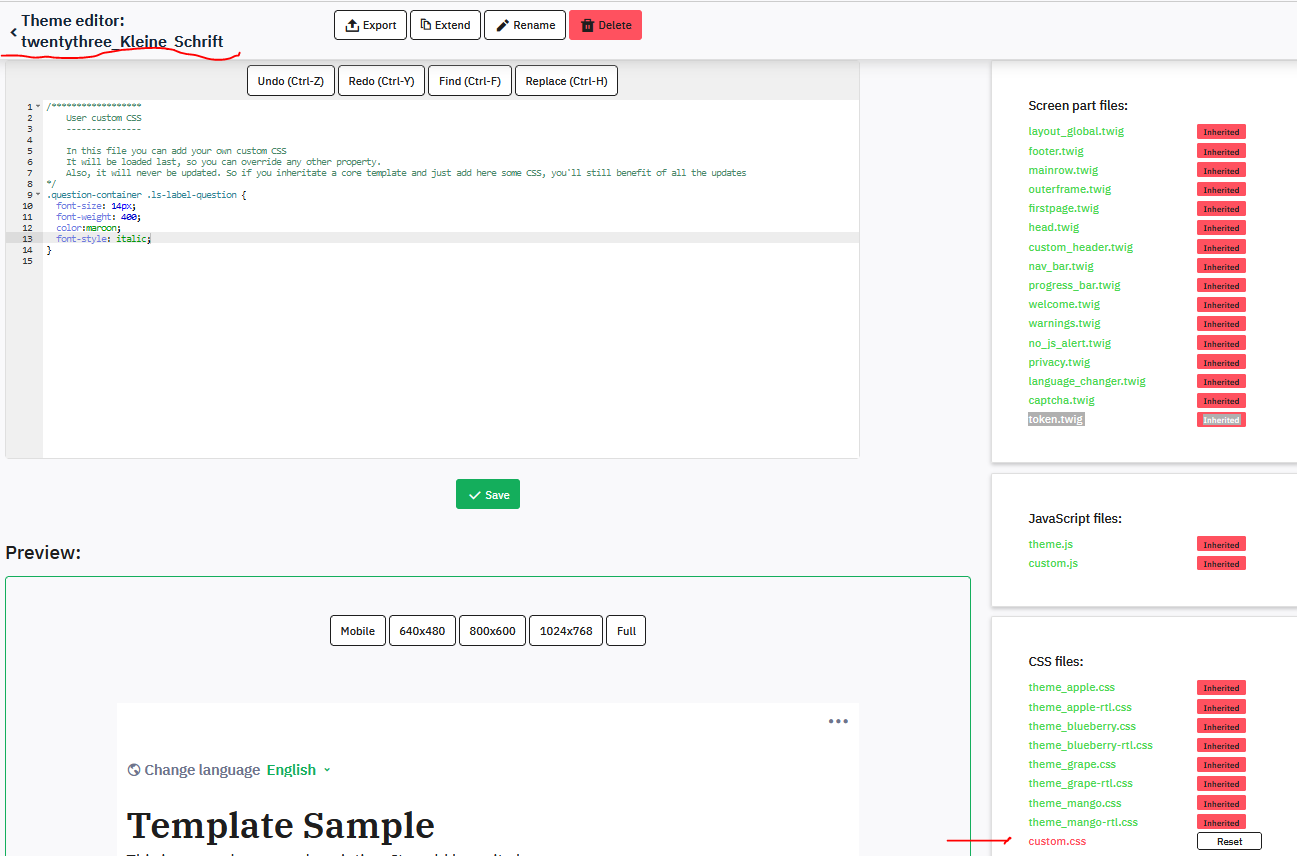
Task: Click the Rename theme button
Action: point(525,25)
